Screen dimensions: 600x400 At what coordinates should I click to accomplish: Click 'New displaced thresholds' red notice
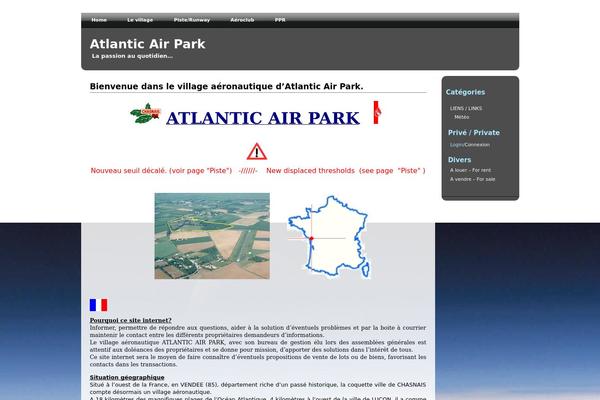coord(346,171)
